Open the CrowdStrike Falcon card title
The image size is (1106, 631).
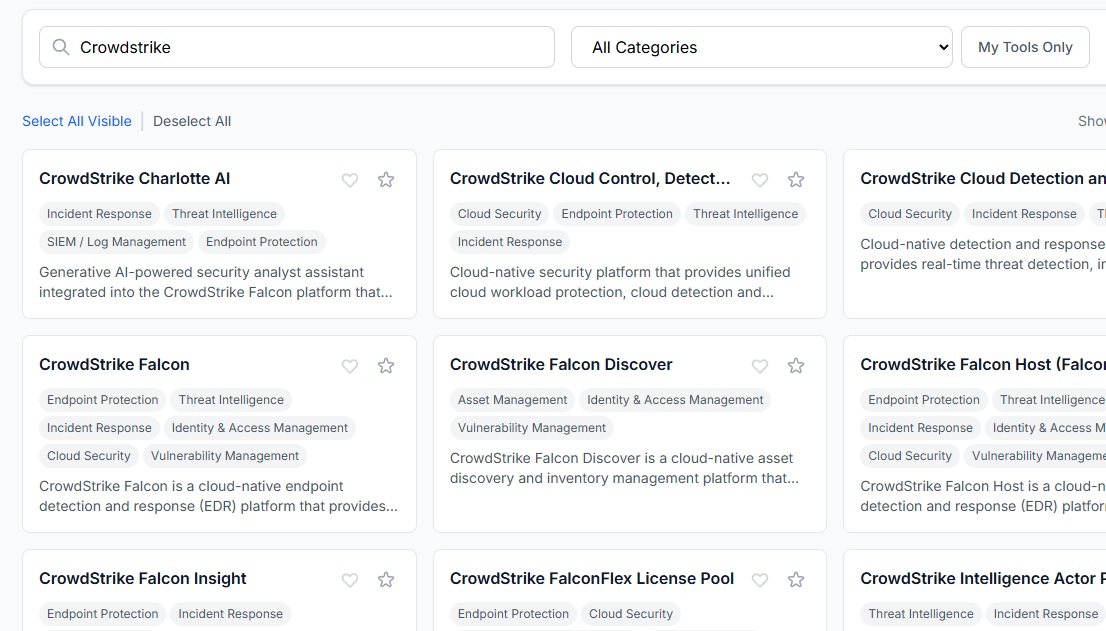click(114, 364)
